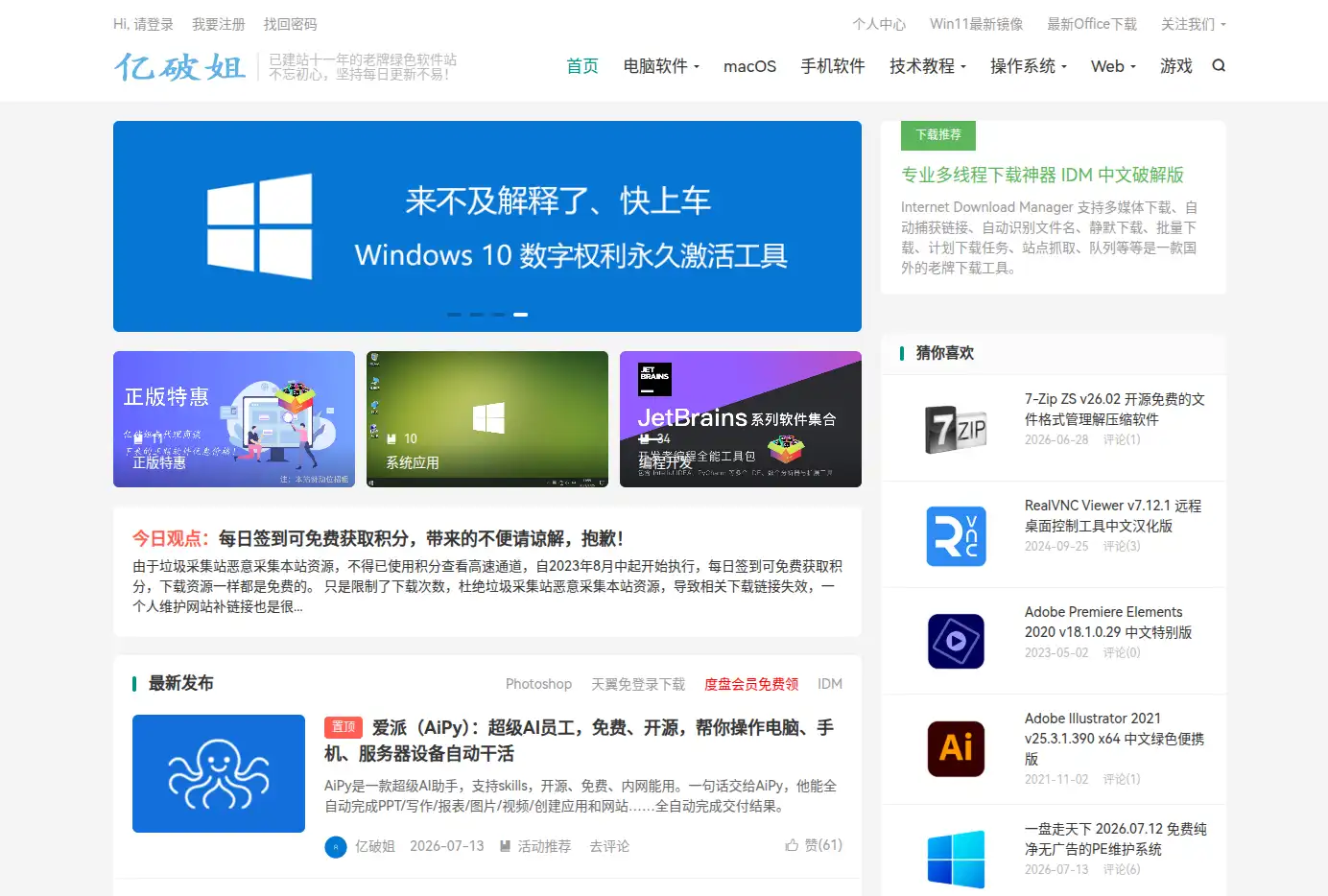Click 评论(0) under Adobe Premiere Elements
This screenshot has height=896, width=1328.
tap(1122, 652)
